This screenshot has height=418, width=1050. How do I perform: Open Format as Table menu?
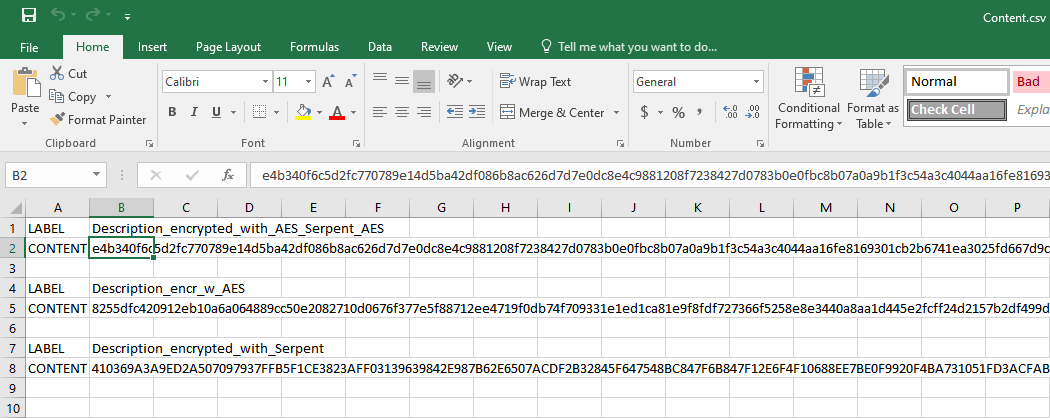click(x=873, y=98)
